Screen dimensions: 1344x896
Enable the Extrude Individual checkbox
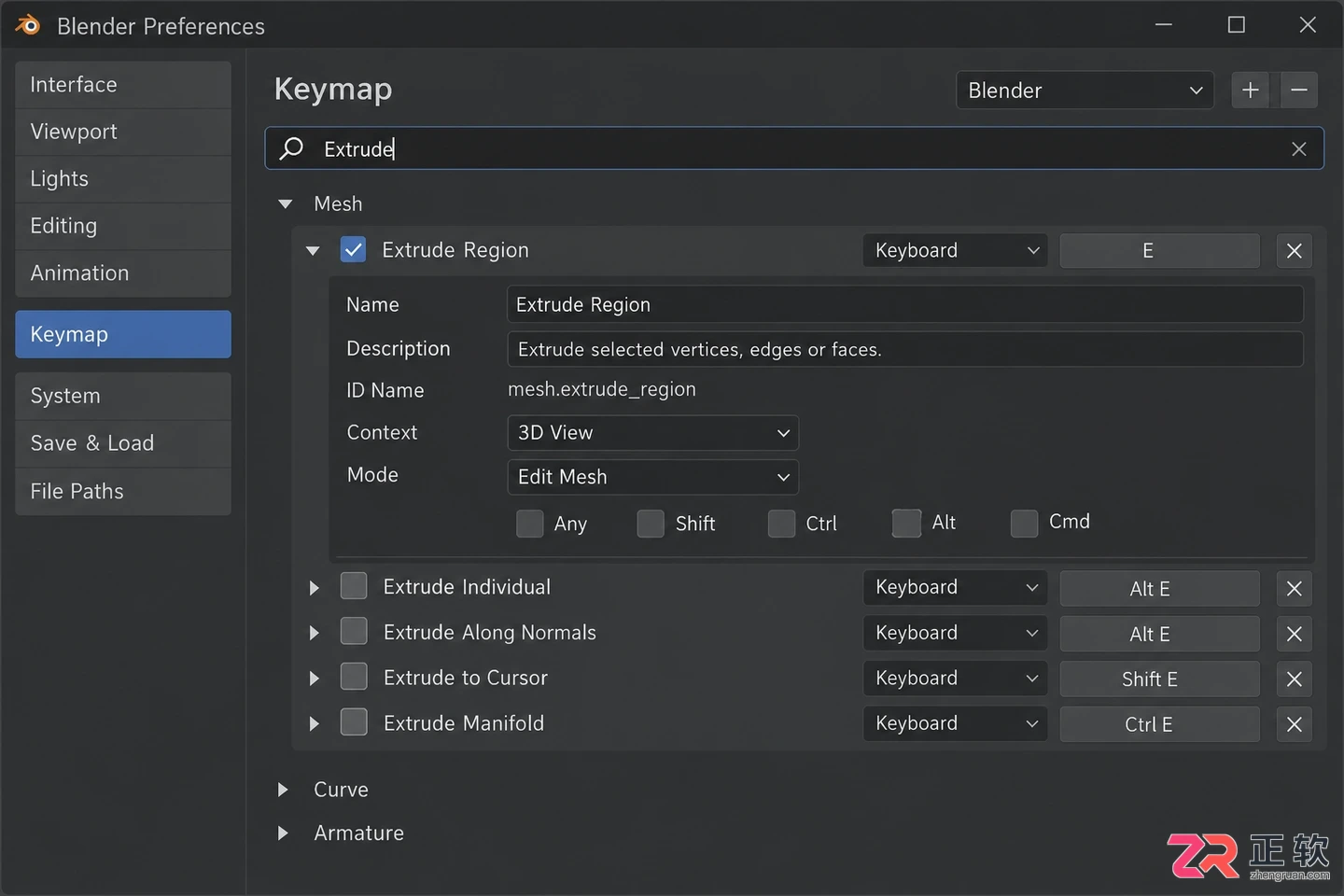click(354, 586)
